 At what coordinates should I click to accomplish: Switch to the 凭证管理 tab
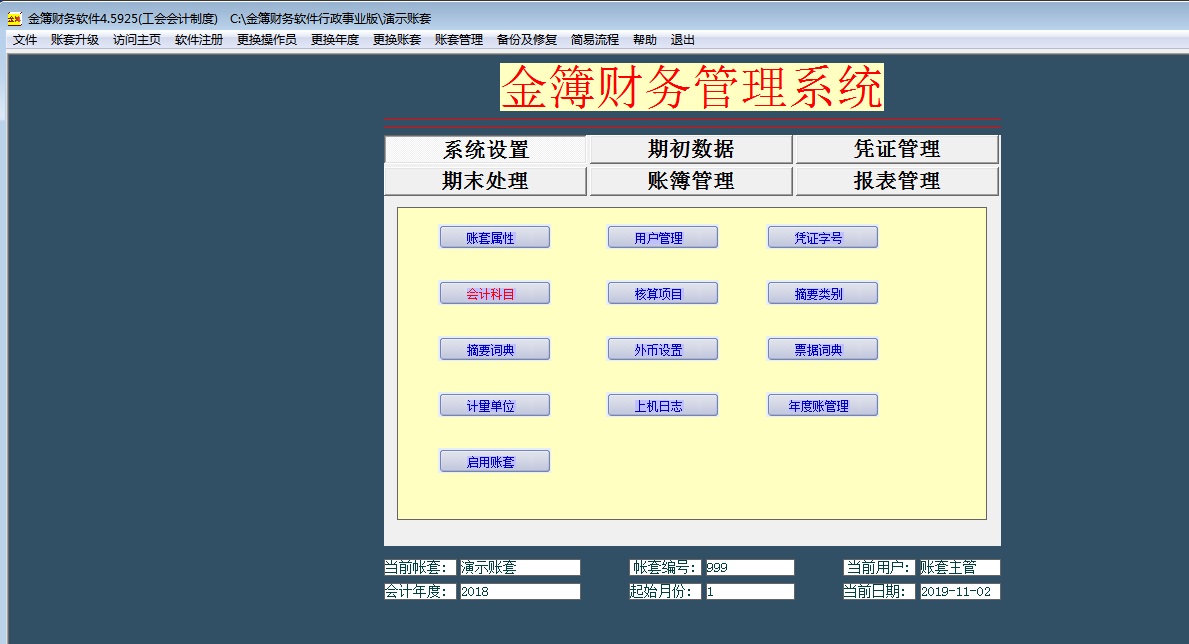pos(897,149)
